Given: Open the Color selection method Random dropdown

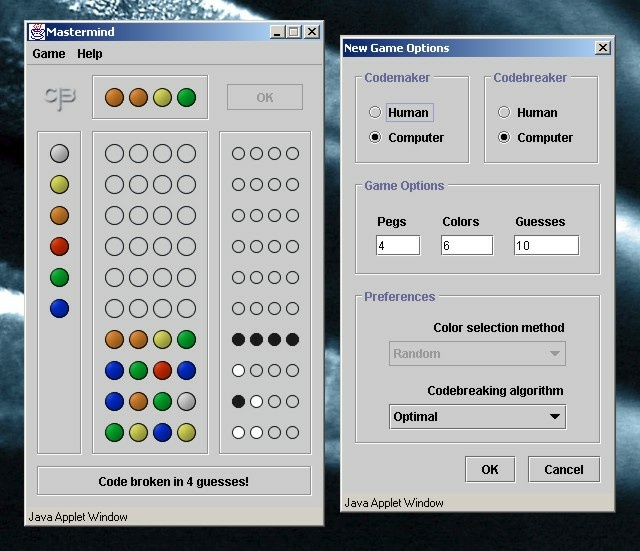Looking at the screenshot, I should [478, 353].
